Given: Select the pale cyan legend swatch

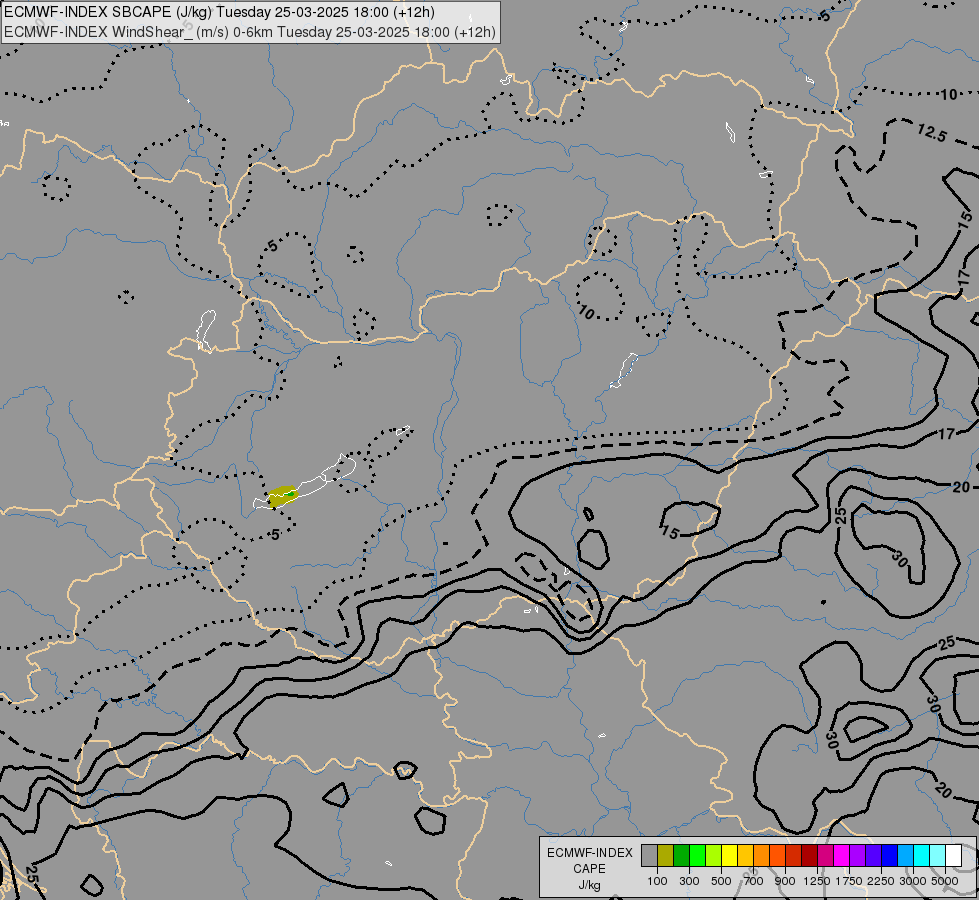Looking at the screenshot, I should pos(938,855).
